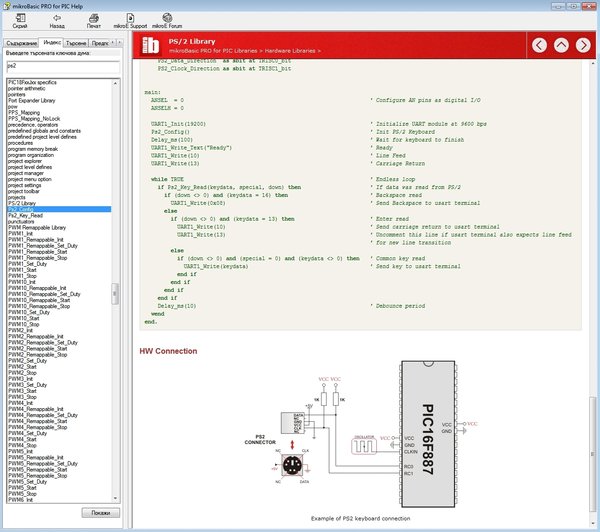Go back with the Назад arrow icon
Viewport: 600px width, 532px height.
tap(57, 18)
